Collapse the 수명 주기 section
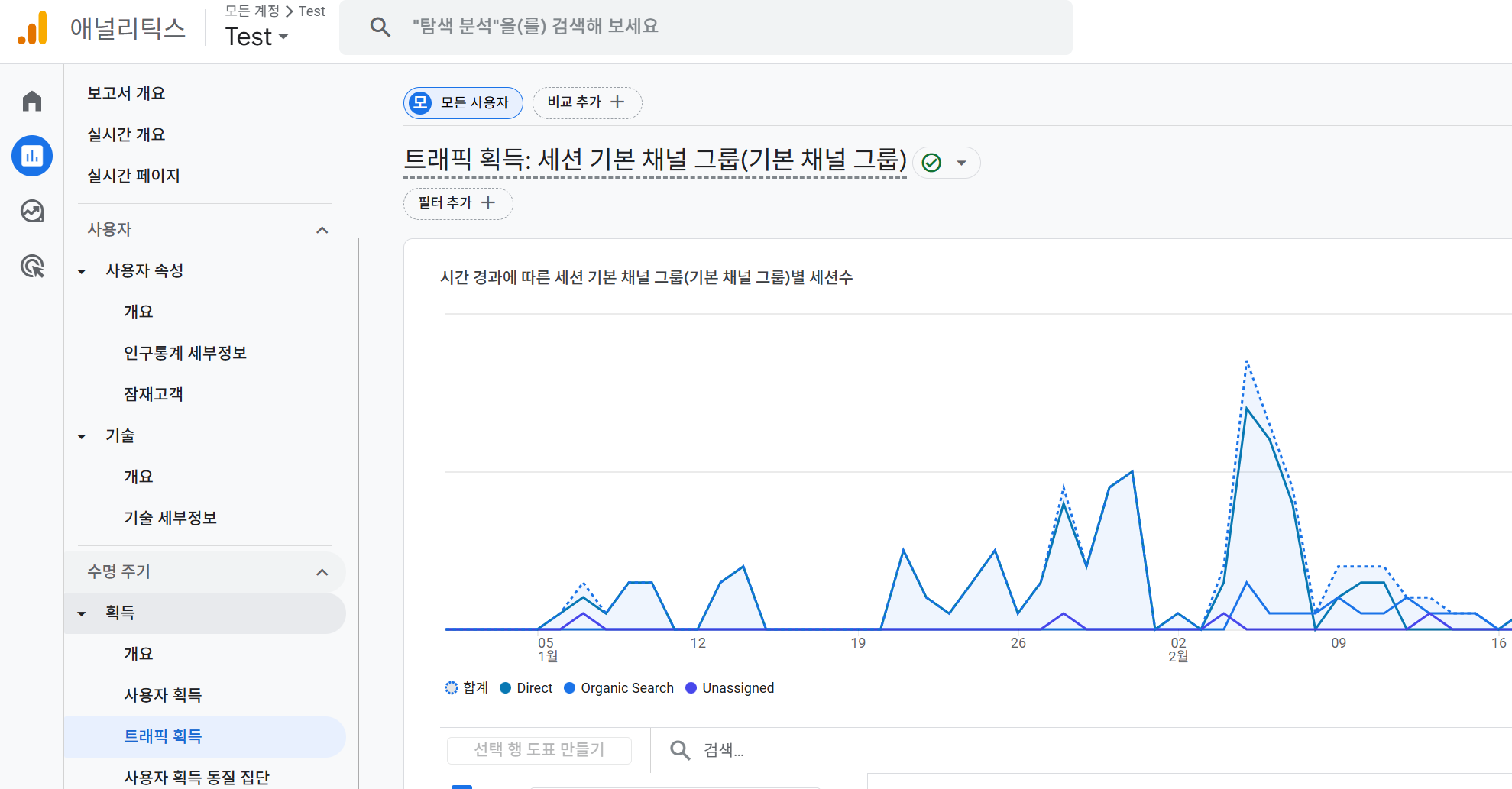The width and height of the screenshot is (1512, 789). pyautogui.click(x=322, y=572)
